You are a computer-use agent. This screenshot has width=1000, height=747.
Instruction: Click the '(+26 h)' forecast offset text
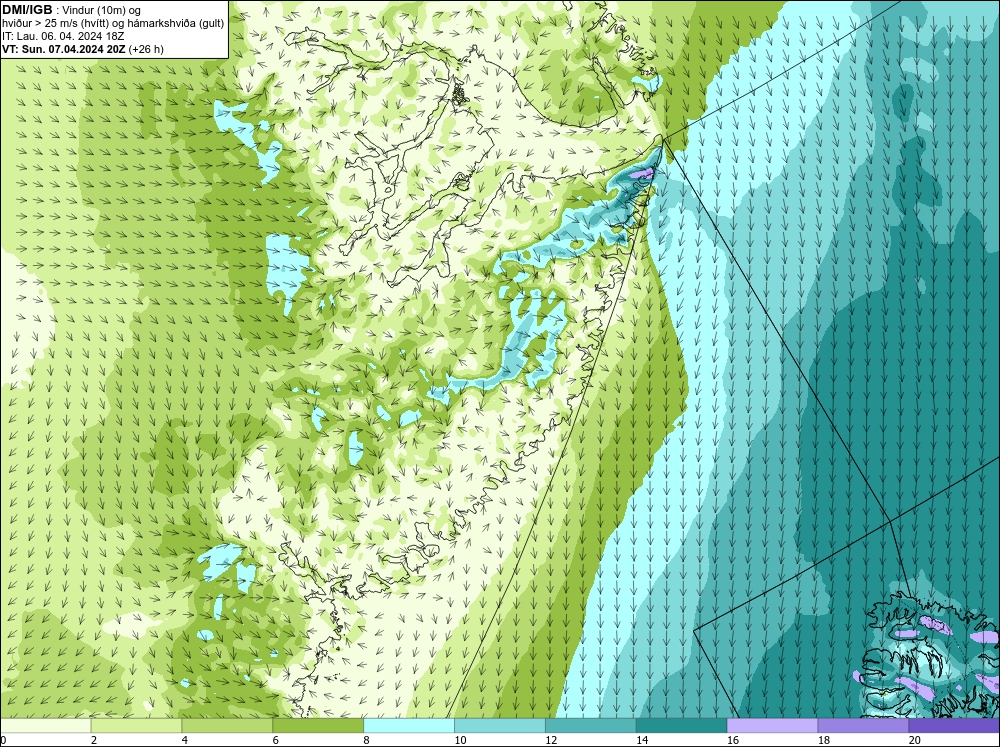click(146, 49)
